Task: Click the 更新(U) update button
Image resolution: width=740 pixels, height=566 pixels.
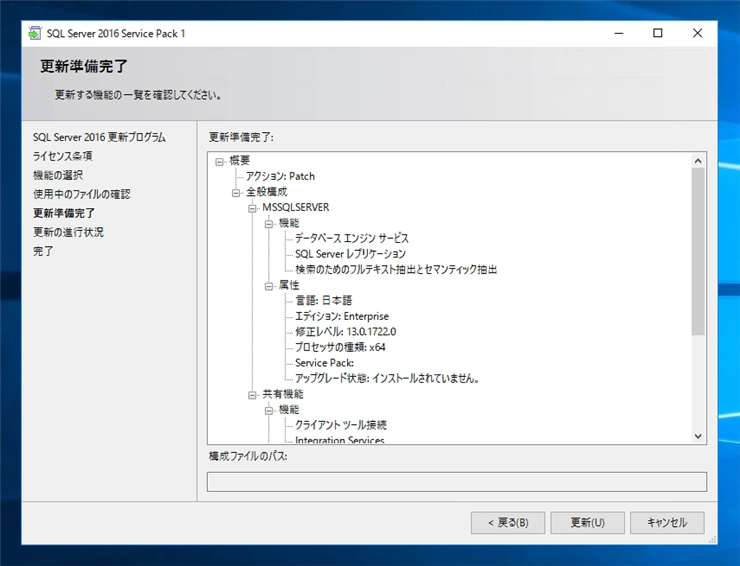Action: click(x=588, y=523)
